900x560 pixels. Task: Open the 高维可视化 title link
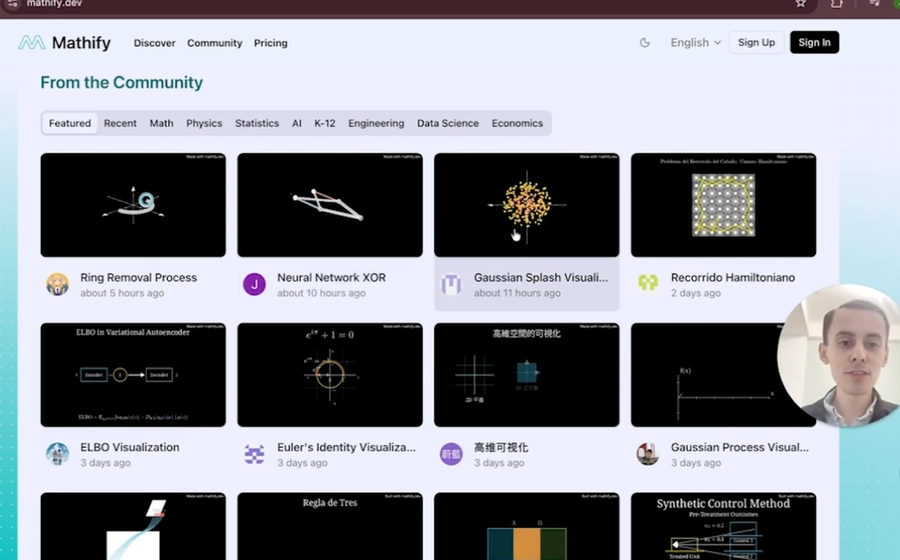point(501,448)
